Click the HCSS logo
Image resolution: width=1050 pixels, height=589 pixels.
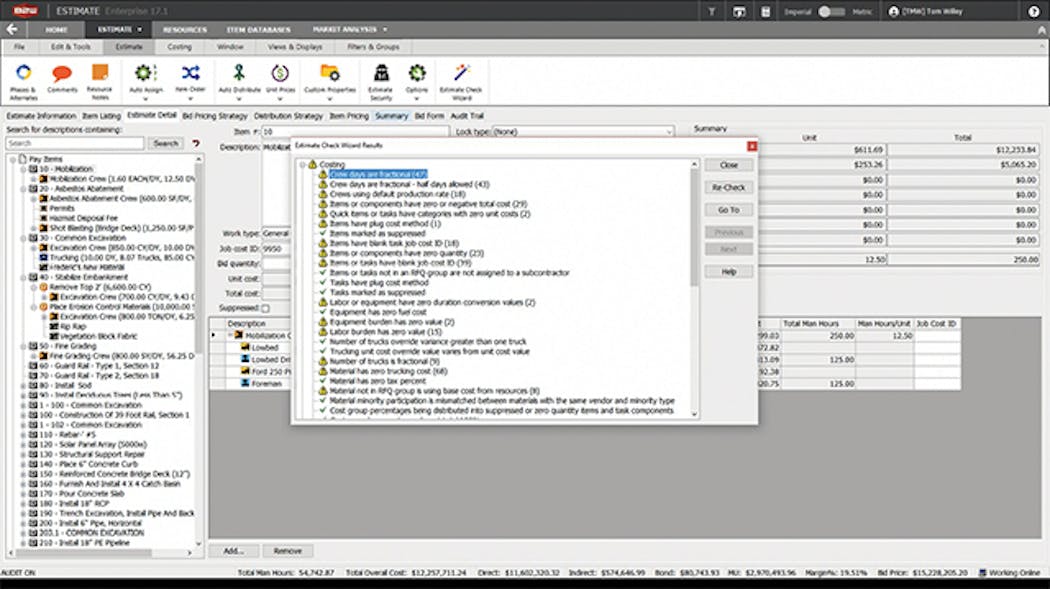coord(25,11)
